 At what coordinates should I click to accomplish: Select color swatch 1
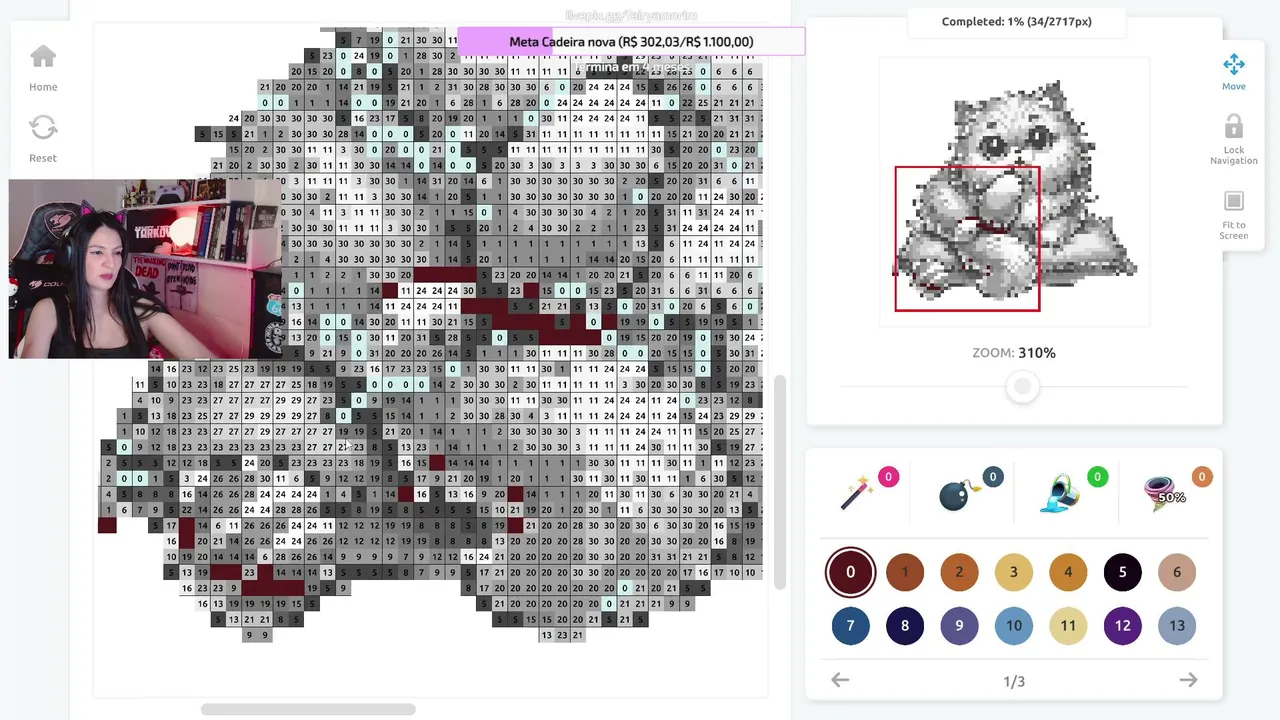point(905,572)
